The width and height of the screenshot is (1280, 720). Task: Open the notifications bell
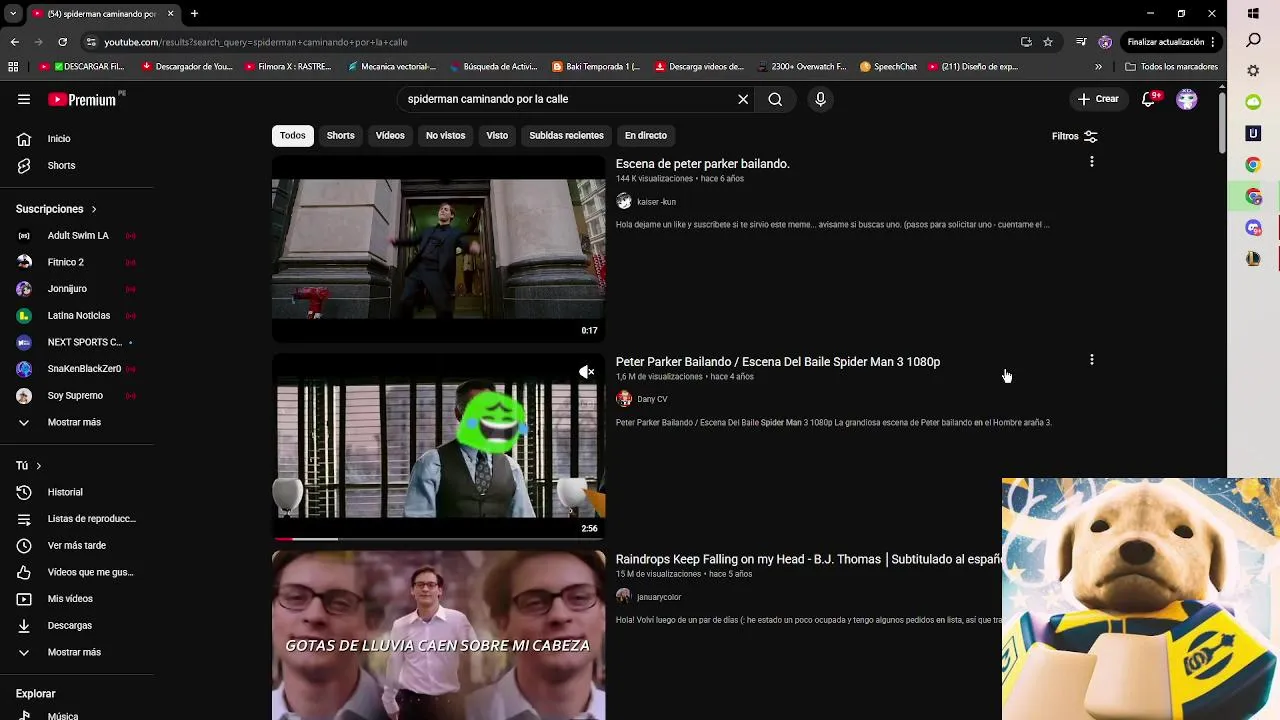coord(1149,99)
